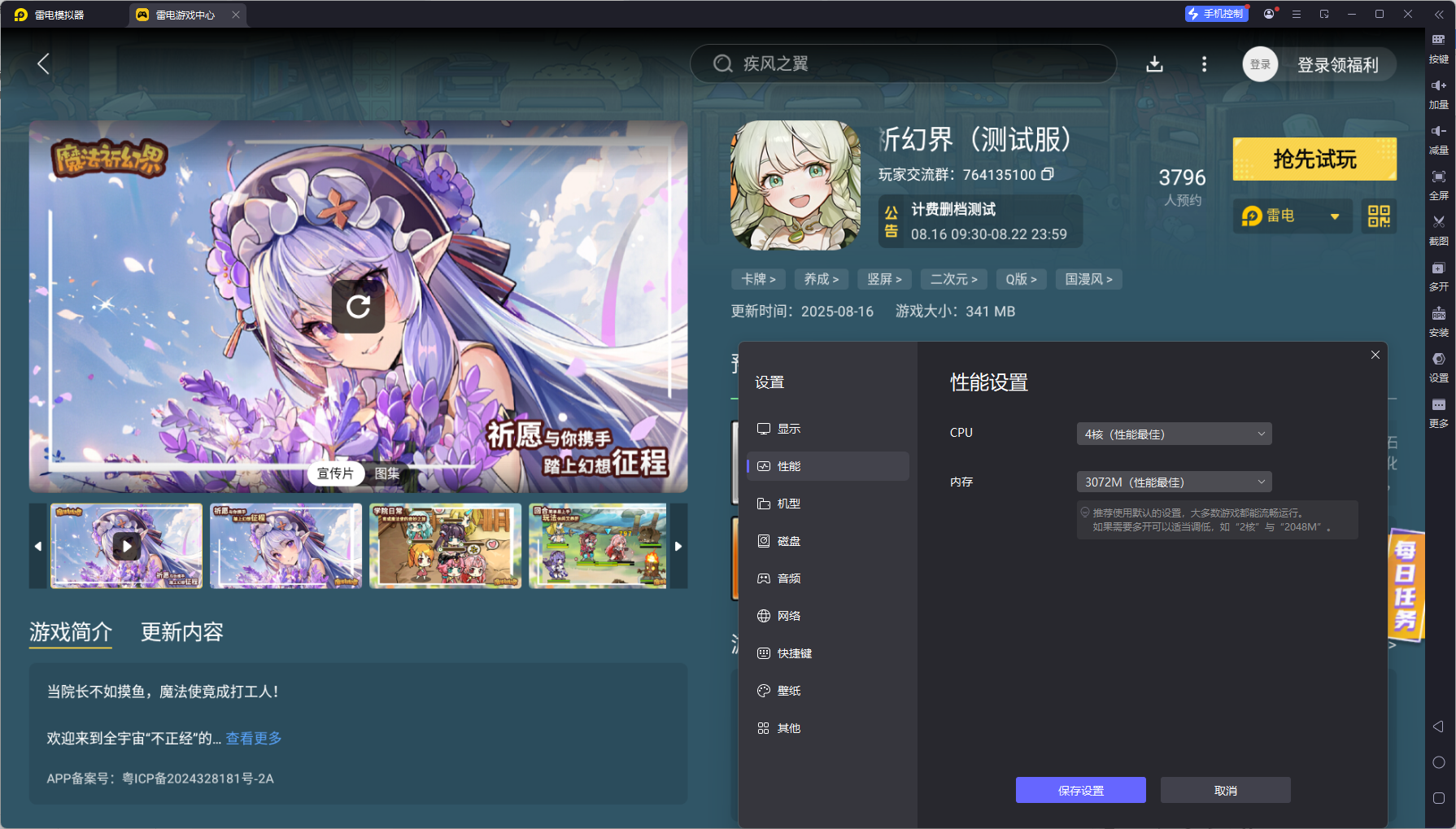This screenshot has height=829, width=1456.
Task: Select 显示 in settings sidebar
Action: pyautogui.click(x=827, y=429)
